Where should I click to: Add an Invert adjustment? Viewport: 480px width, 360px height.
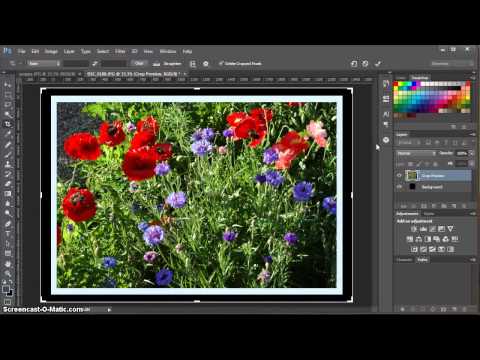click(414, 249)
